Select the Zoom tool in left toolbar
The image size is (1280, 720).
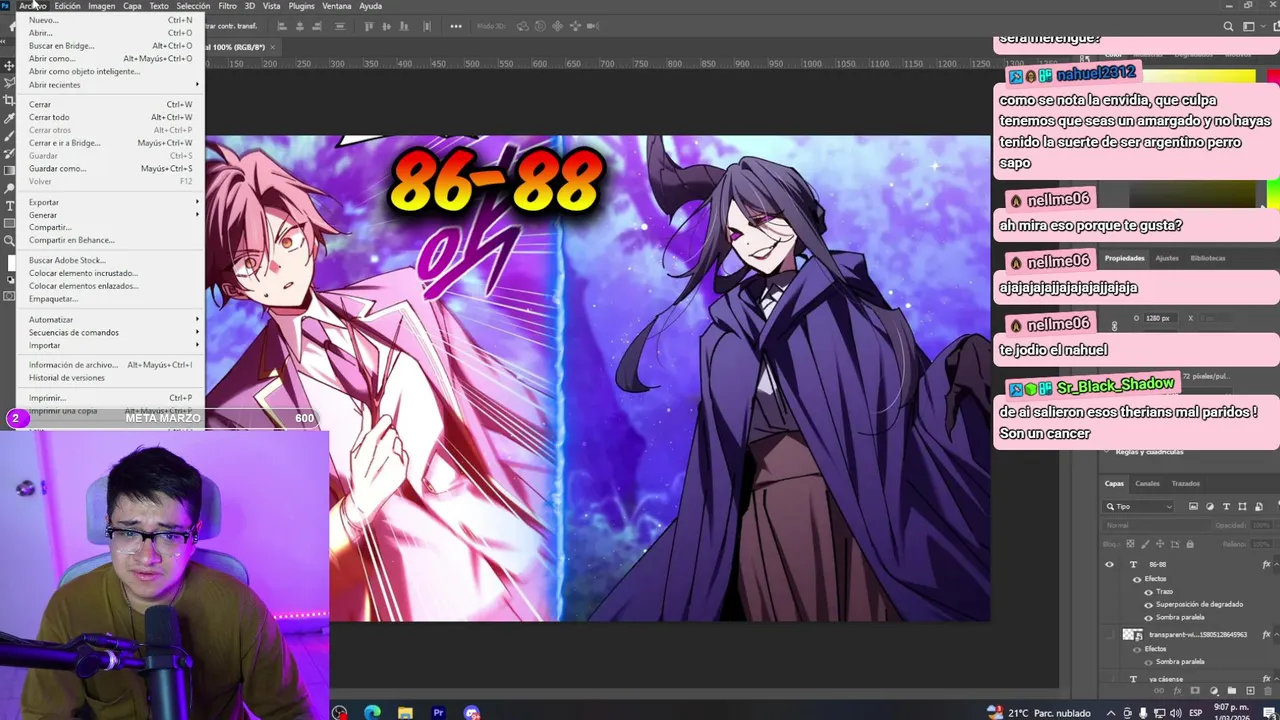(9, 240)
